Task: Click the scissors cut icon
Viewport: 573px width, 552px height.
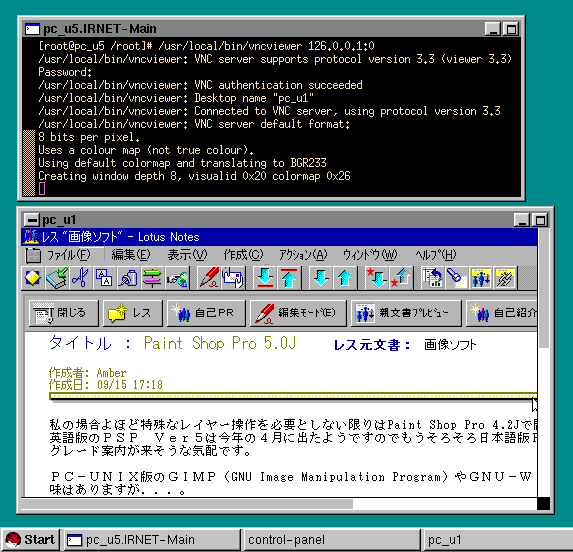Action: 80,278
